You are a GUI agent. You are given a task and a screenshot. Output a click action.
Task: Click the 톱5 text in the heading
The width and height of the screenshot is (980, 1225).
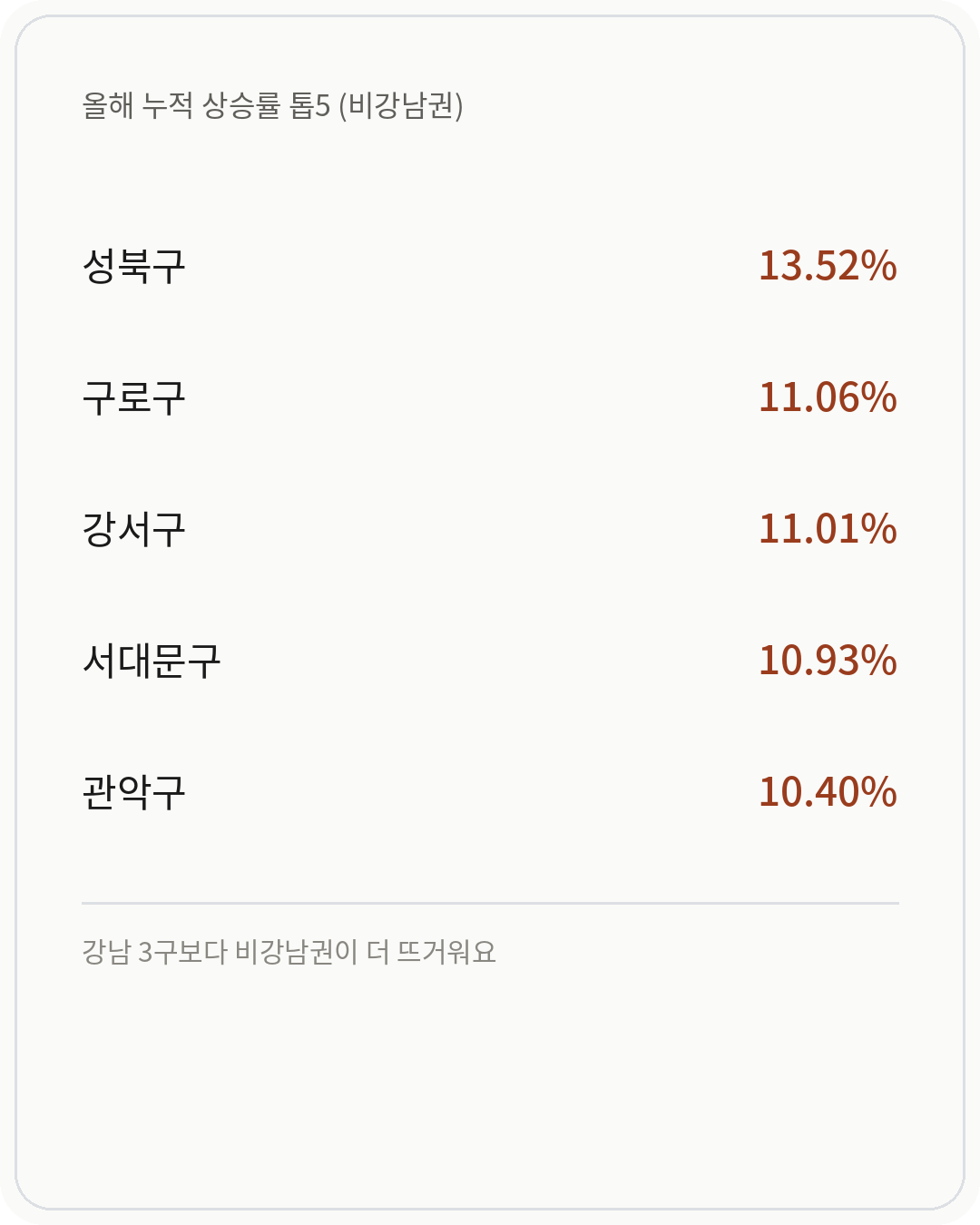tap(309, 106)
